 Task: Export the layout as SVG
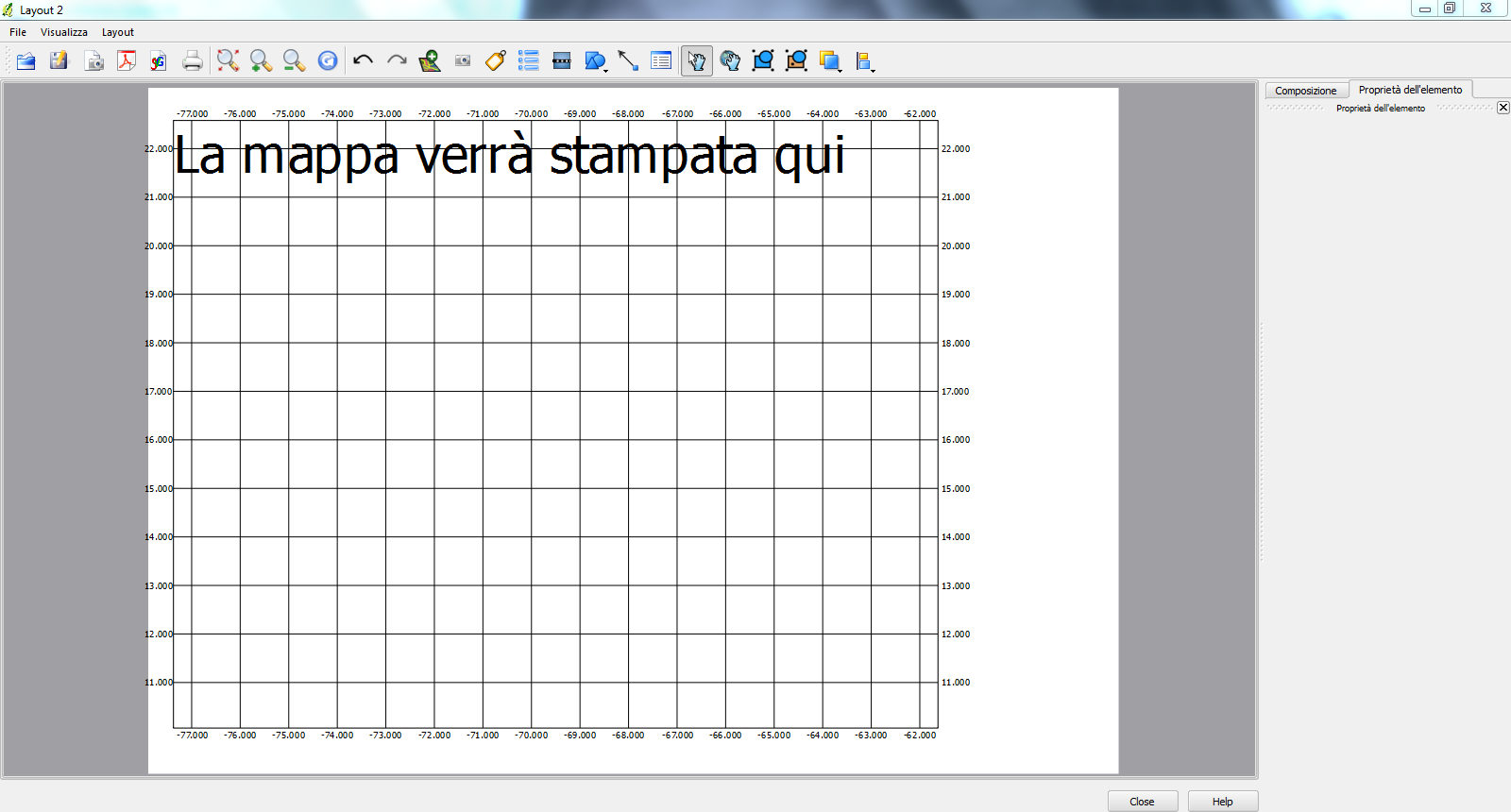[x=159, y=61]
